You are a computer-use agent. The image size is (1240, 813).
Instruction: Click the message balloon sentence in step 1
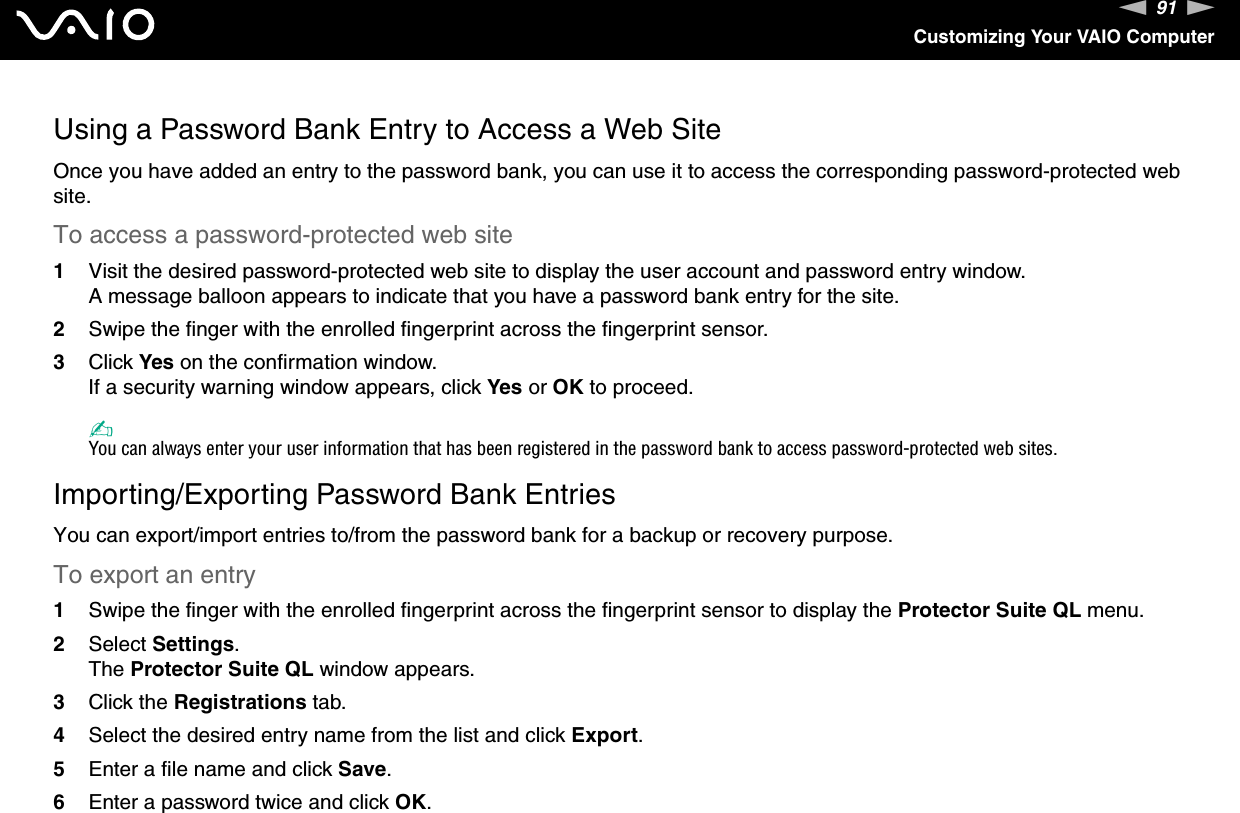point(493,297)
